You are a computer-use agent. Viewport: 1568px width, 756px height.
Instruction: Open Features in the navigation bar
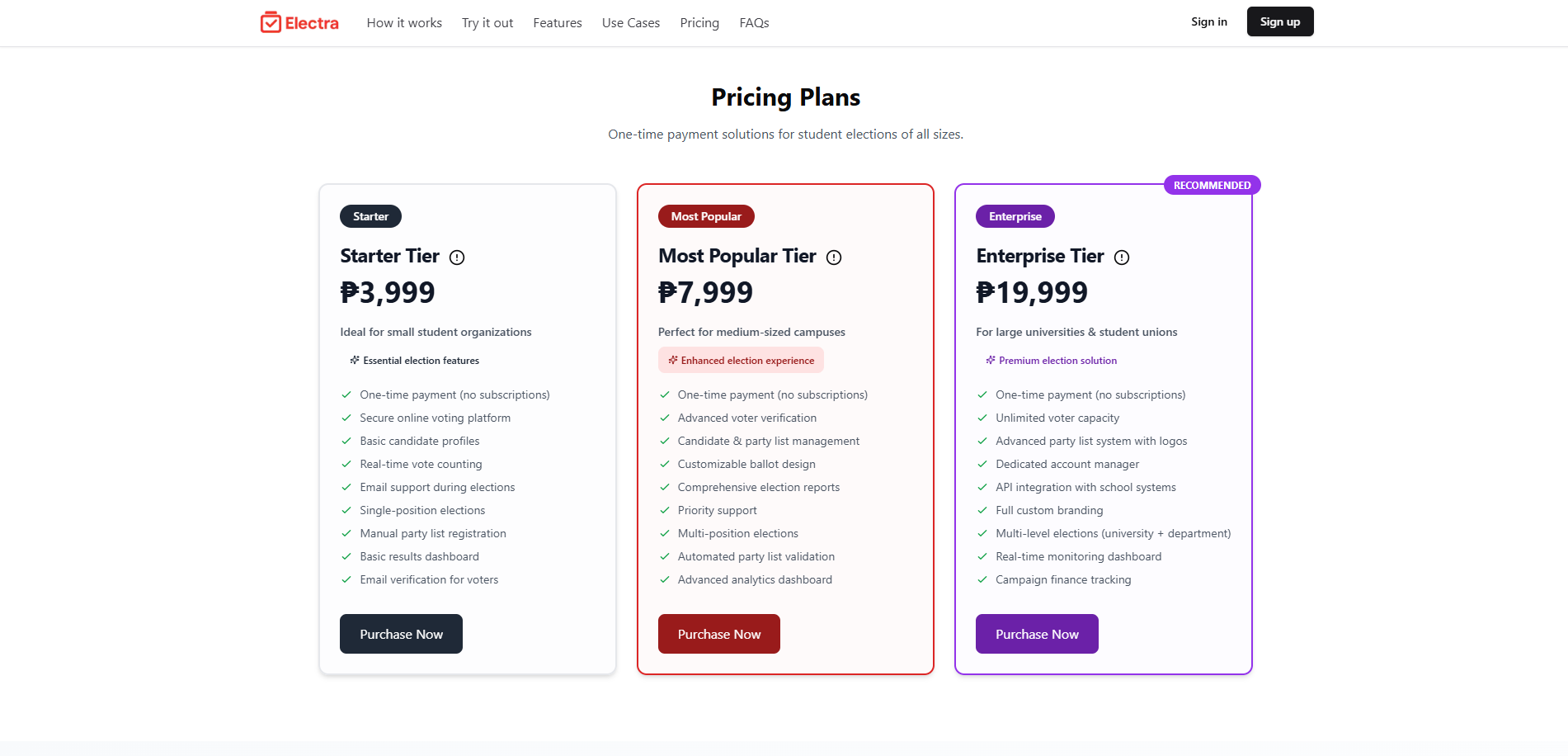coord(558,23)
